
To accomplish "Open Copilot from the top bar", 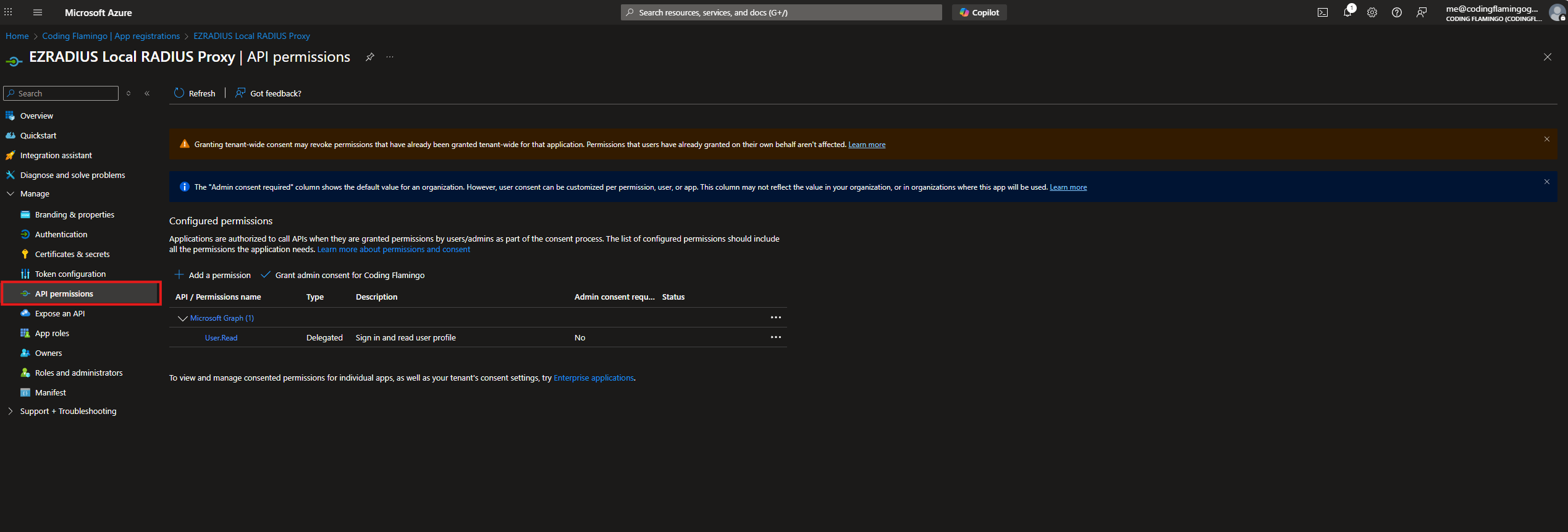I will point(979,12).
